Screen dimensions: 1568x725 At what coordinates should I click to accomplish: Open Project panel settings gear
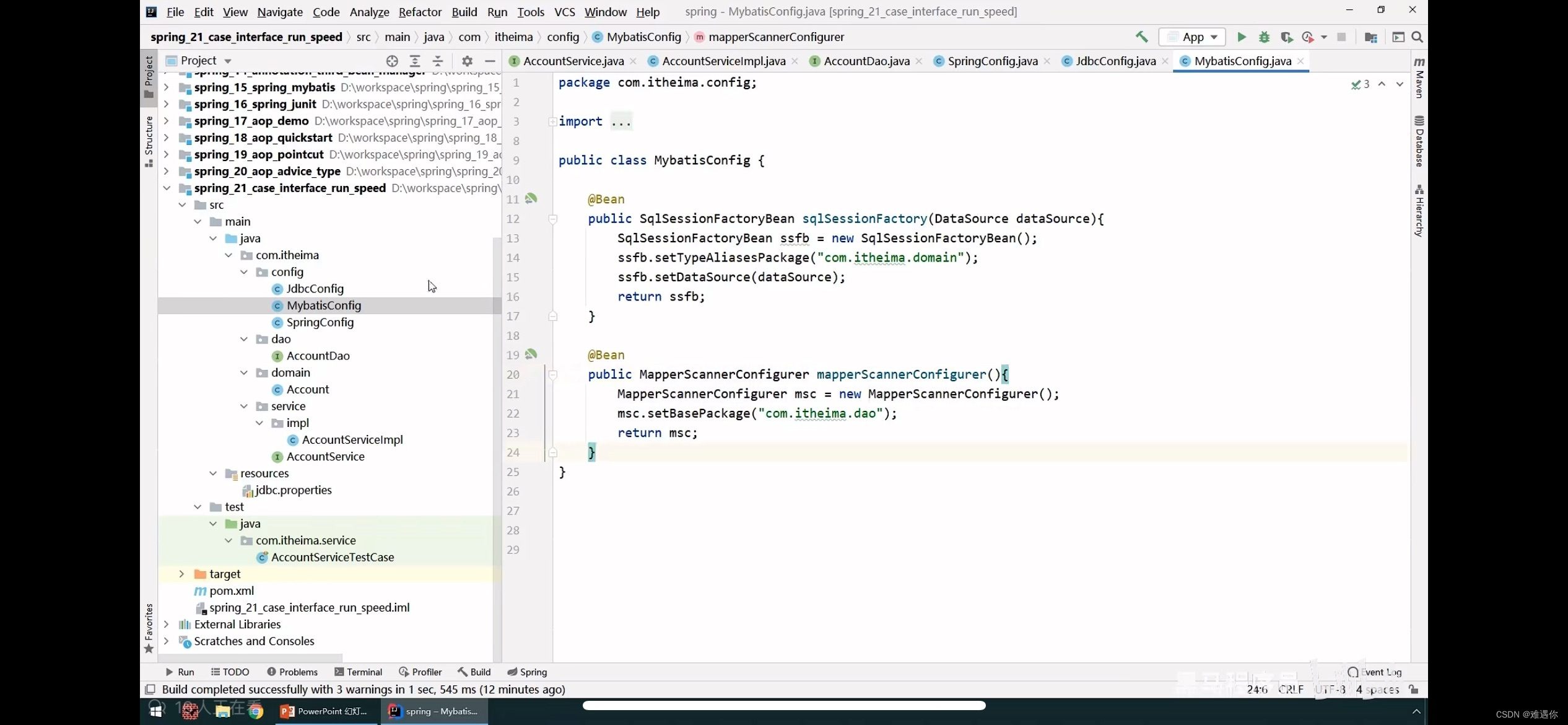pyautogui.click(x=468, y=61)
